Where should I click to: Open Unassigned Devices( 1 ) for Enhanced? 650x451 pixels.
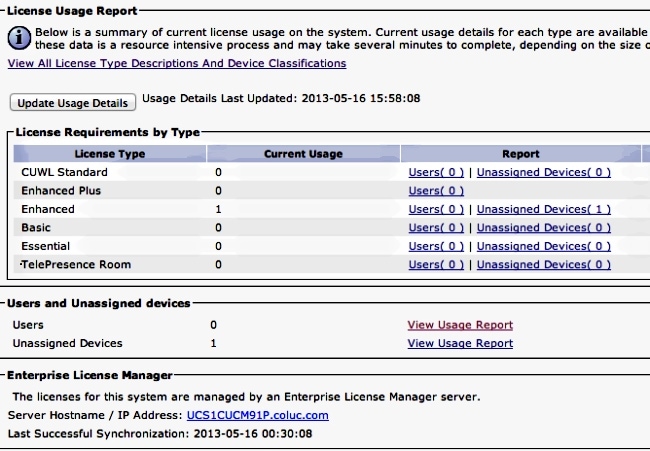(543, 209)
